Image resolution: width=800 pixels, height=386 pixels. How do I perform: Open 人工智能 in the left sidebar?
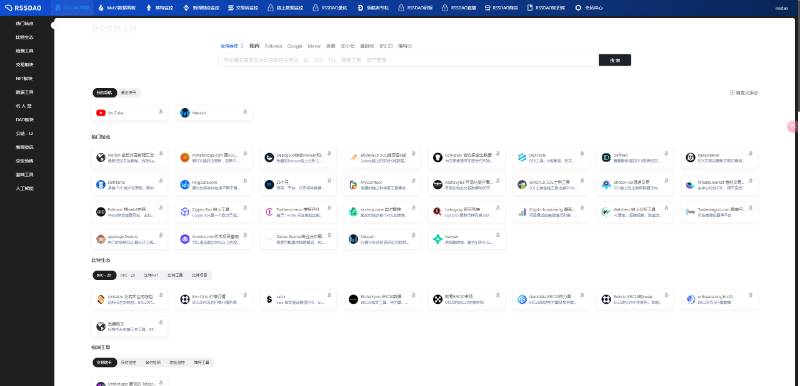pos(24,188)
